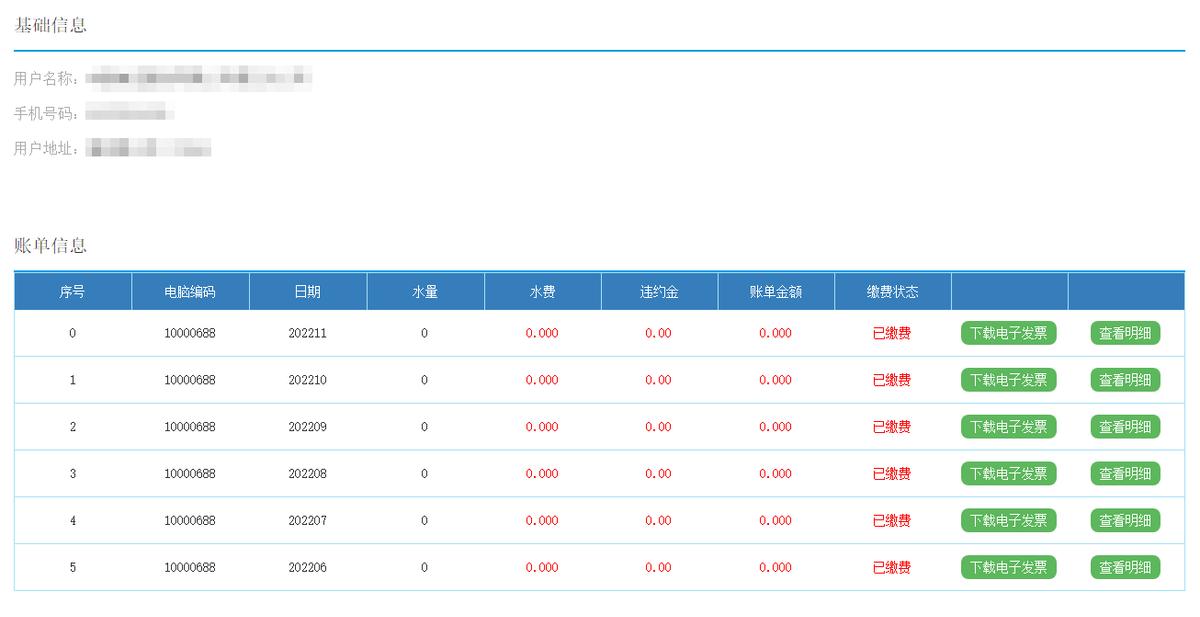Screen dimensions: 1200x617
Task: Click the 水费 column header
Action: click(543, 291)
